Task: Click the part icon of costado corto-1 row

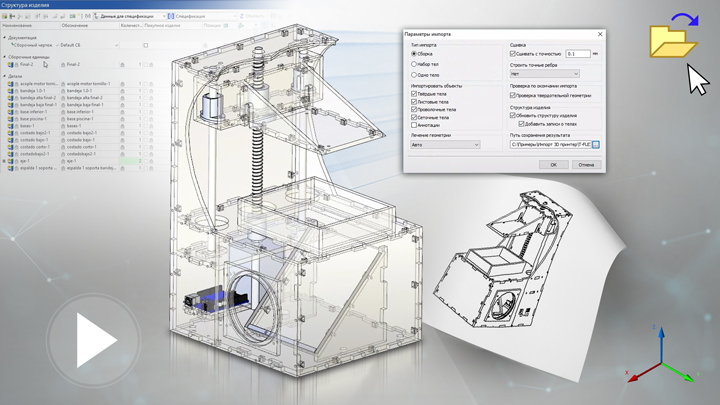Action: click(x=11, y=147)
